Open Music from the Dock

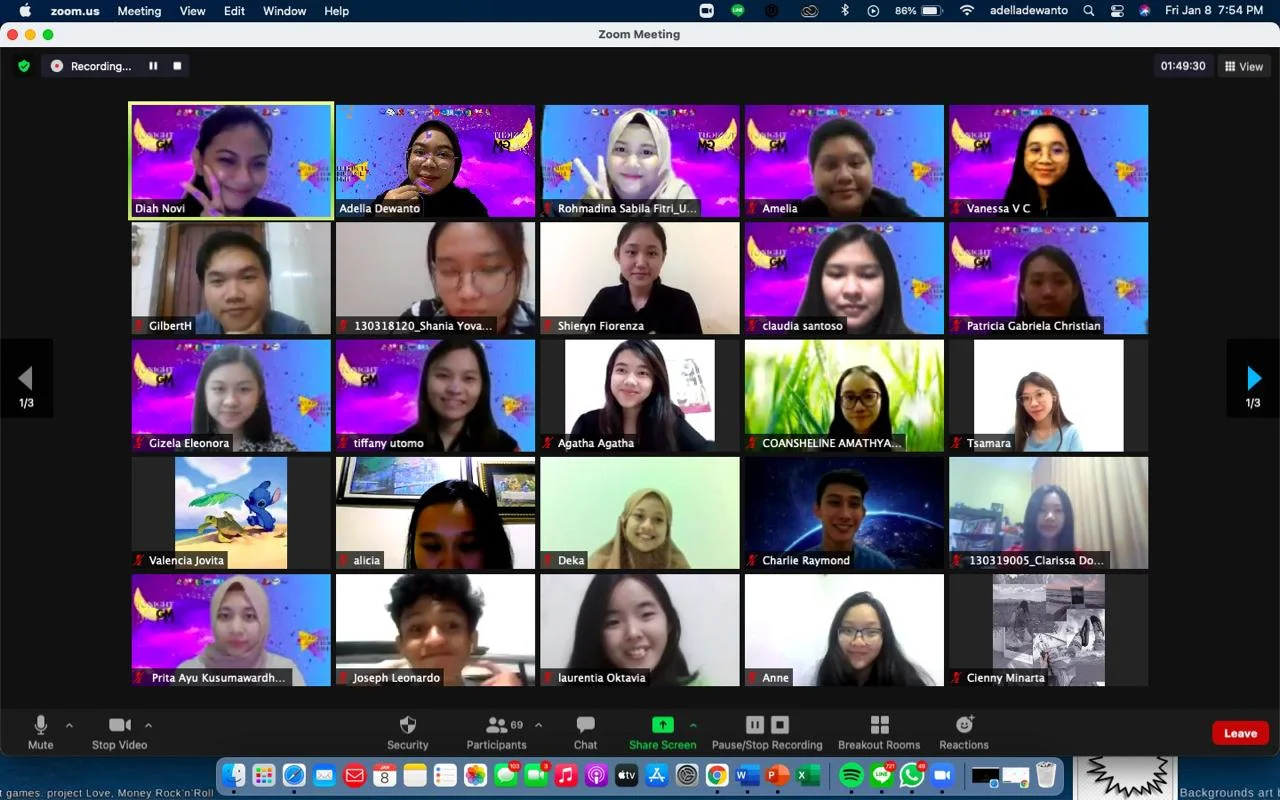pyautogui.click(x=566, y=775)
